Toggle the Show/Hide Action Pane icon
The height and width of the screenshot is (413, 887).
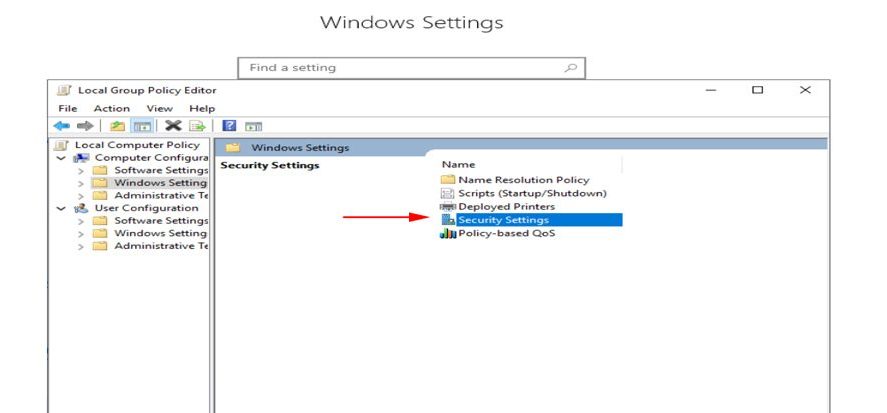[x=253, y=126]
